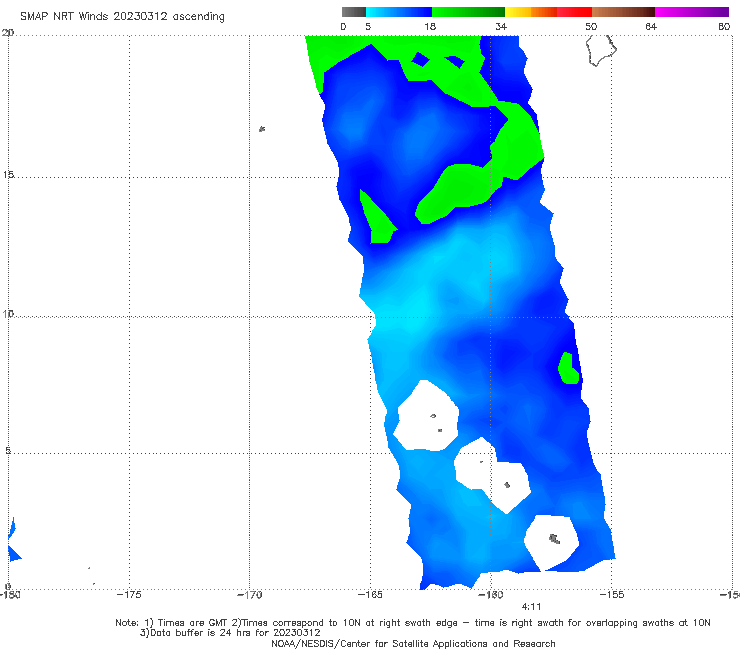This screenshot has width=740, height=650.
Task: Click the longitude label '-155'
Action: (612, 595)
